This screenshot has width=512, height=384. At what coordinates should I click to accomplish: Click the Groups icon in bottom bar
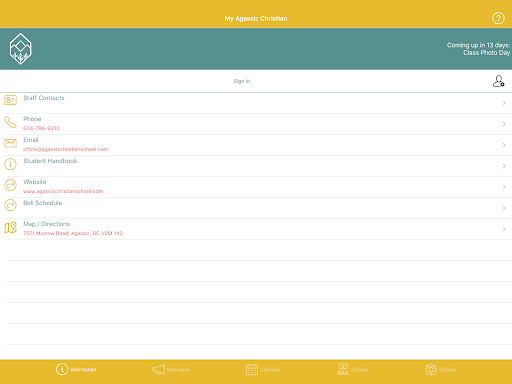click(x=431, y=369)
